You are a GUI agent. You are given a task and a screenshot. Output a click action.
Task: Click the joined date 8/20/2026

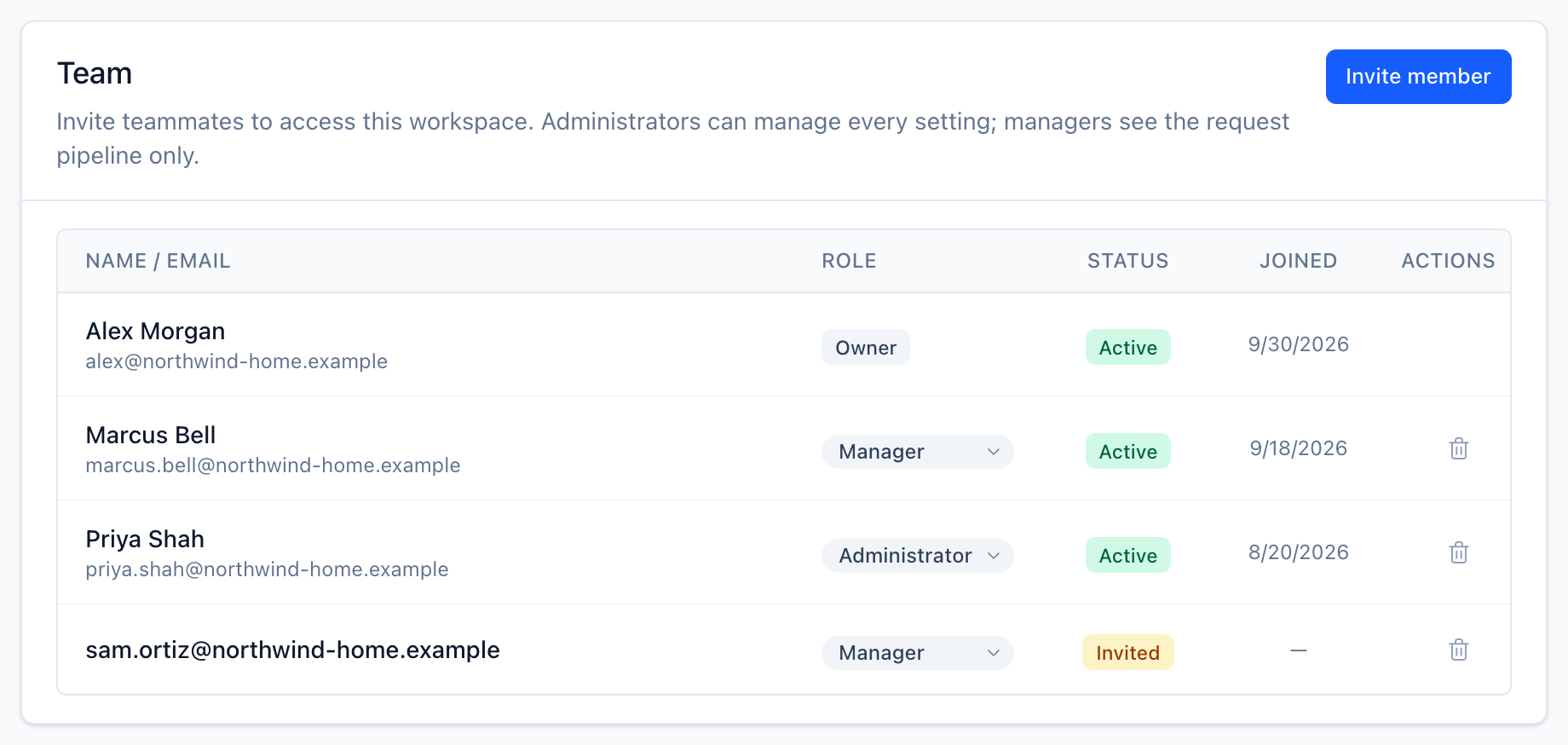click(1298, 552)
